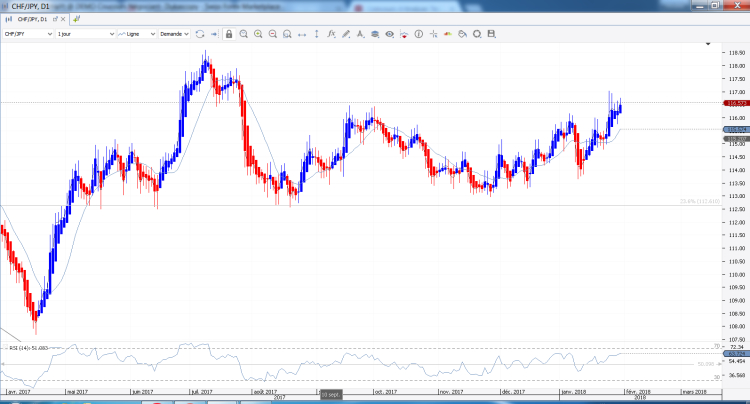This screenshot has height=404, width=750.
Task: Open the '1 jour' timeframe dropdown
Action: click(86, 34)
